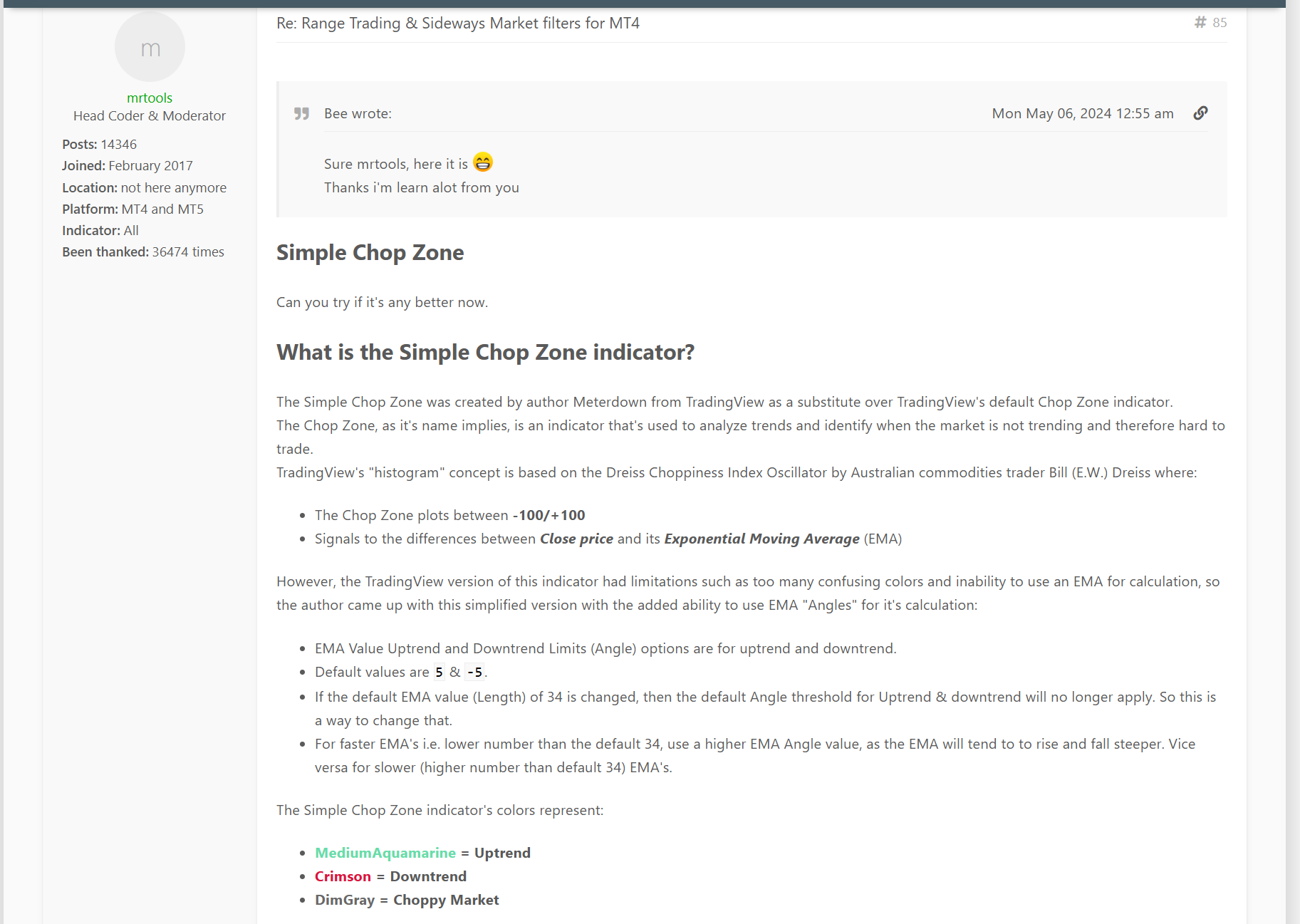Click the Simple Chop Zone heading
The image size is (1300, 924).
coord(370,252)
